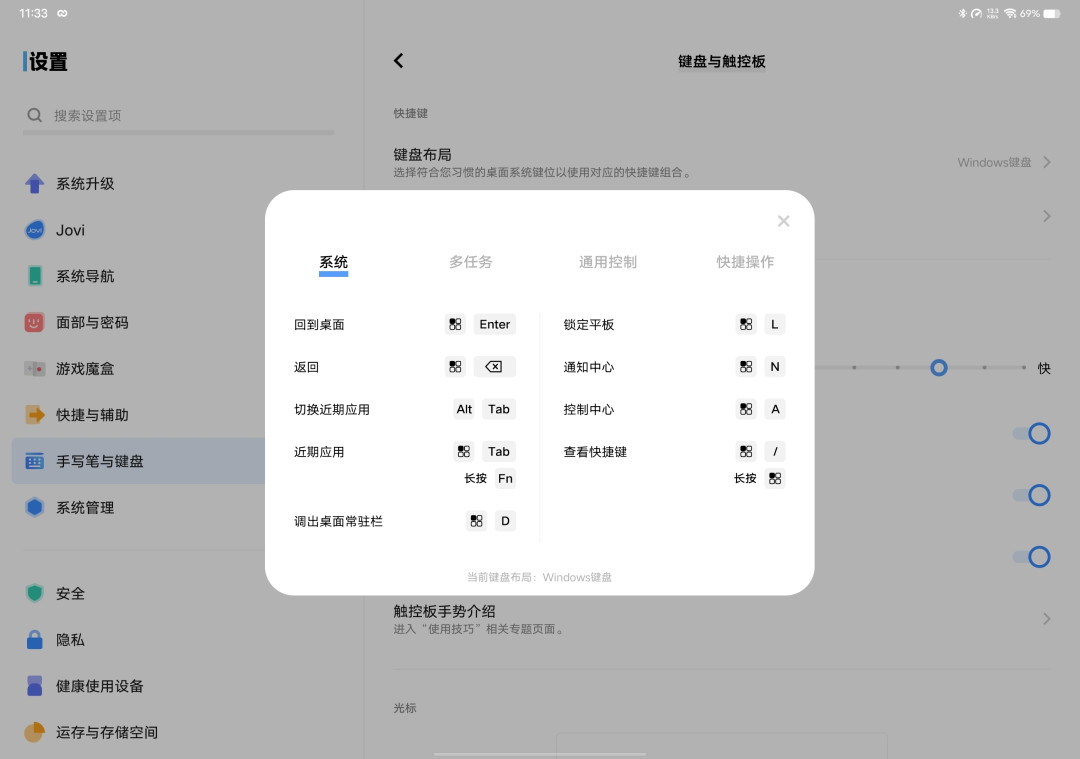Click the search magnifier icon

pyautogui.click(x=34, y=115)
